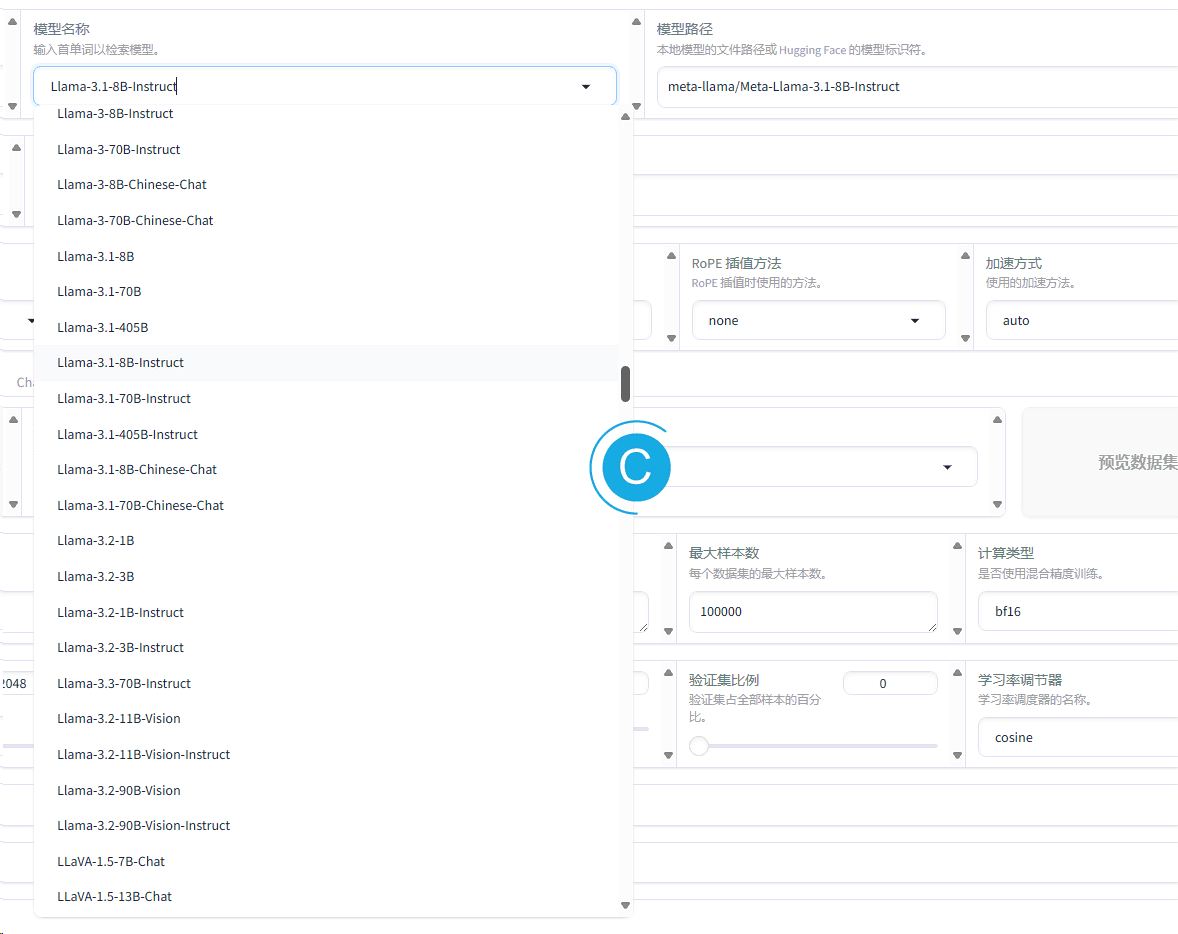This screenshot has height=934, width=1178.
Task: Select the Llama-3.1-8B base model option
Action: point(326,256)
